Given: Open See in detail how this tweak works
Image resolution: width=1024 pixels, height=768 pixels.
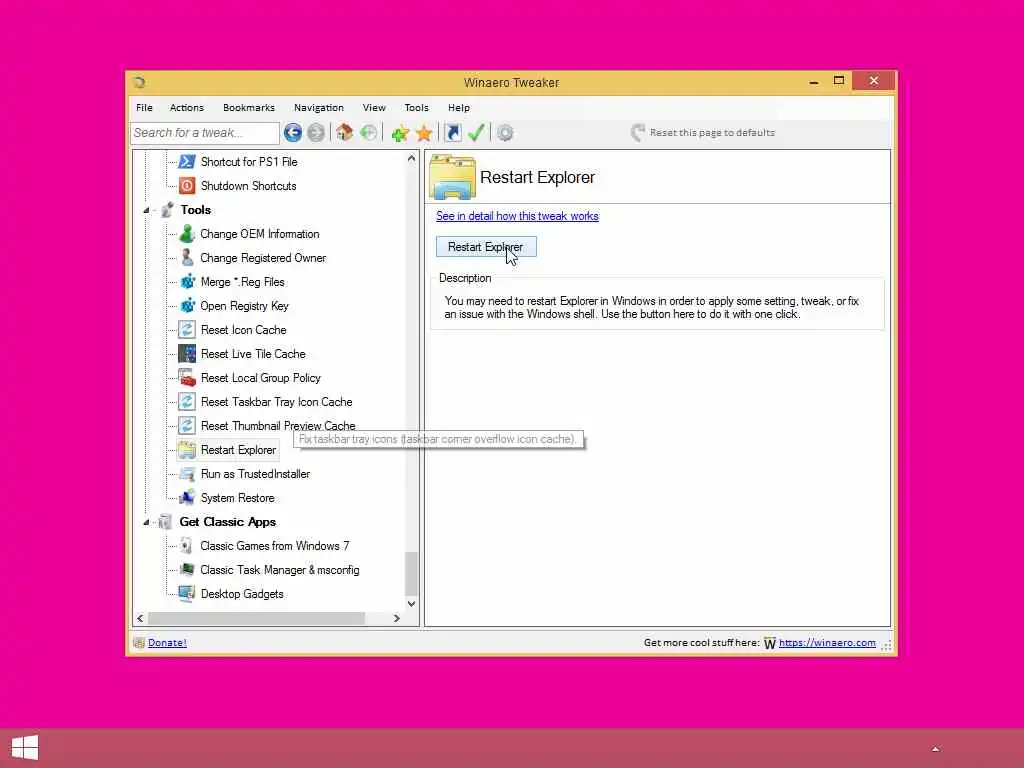Looking at the screenshot, I should (x=517, y=216).
